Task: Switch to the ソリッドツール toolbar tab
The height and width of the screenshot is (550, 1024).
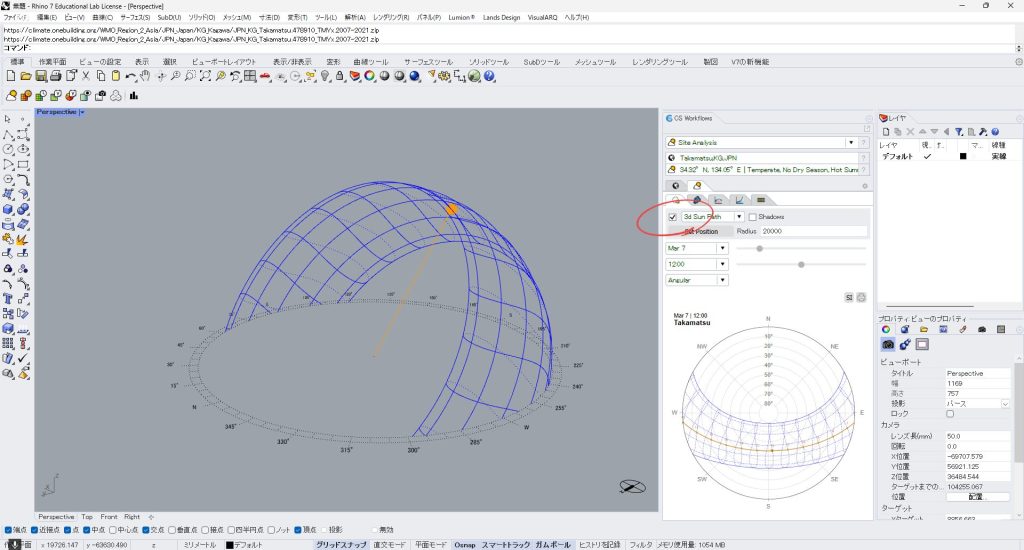Action: 488,62
